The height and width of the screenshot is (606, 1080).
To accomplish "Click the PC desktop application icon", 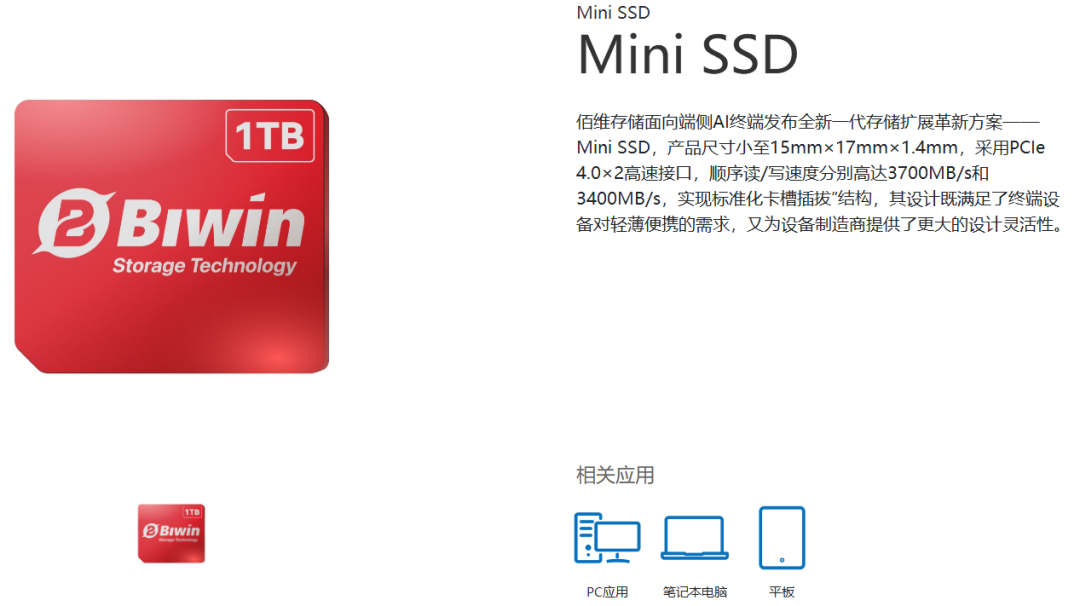I will [x=607, y=538].
